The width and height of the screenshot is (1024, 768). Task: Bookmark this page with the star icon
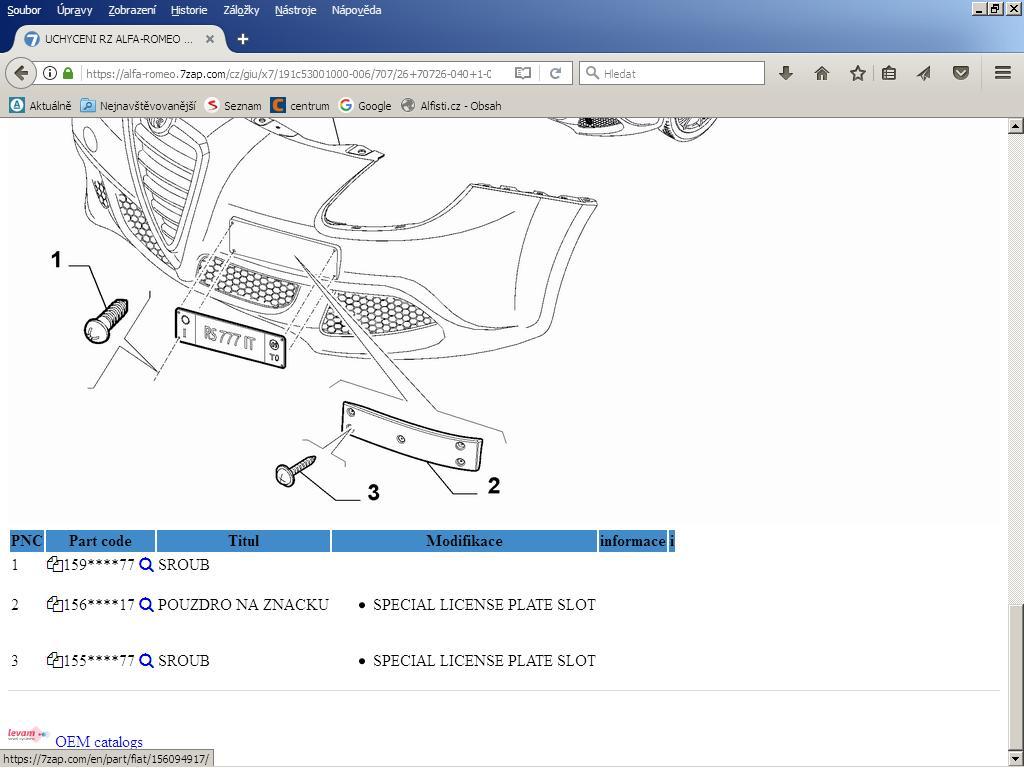point(857,73)
